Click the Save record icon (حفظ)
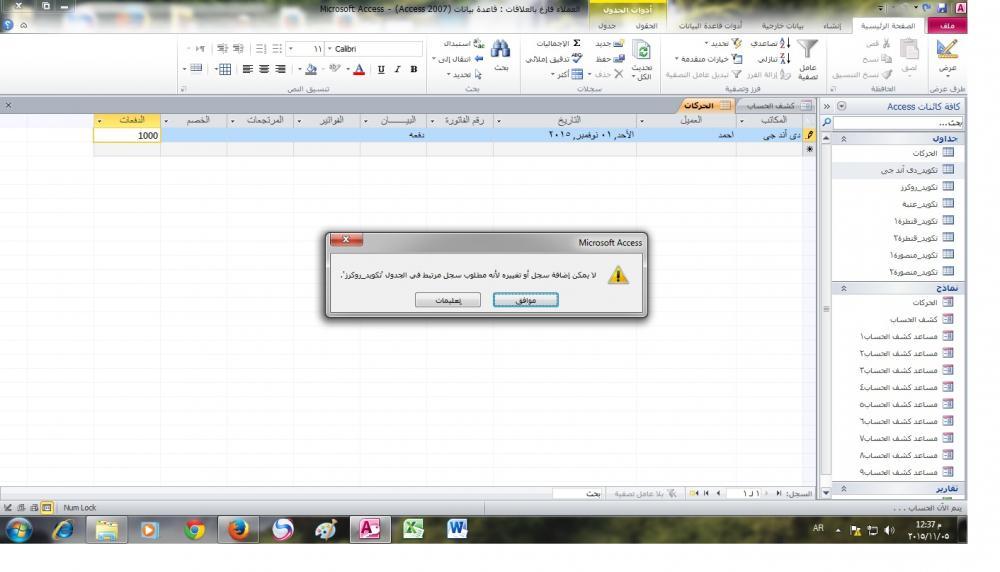1000x572 pixels. (x=619, y=59)
